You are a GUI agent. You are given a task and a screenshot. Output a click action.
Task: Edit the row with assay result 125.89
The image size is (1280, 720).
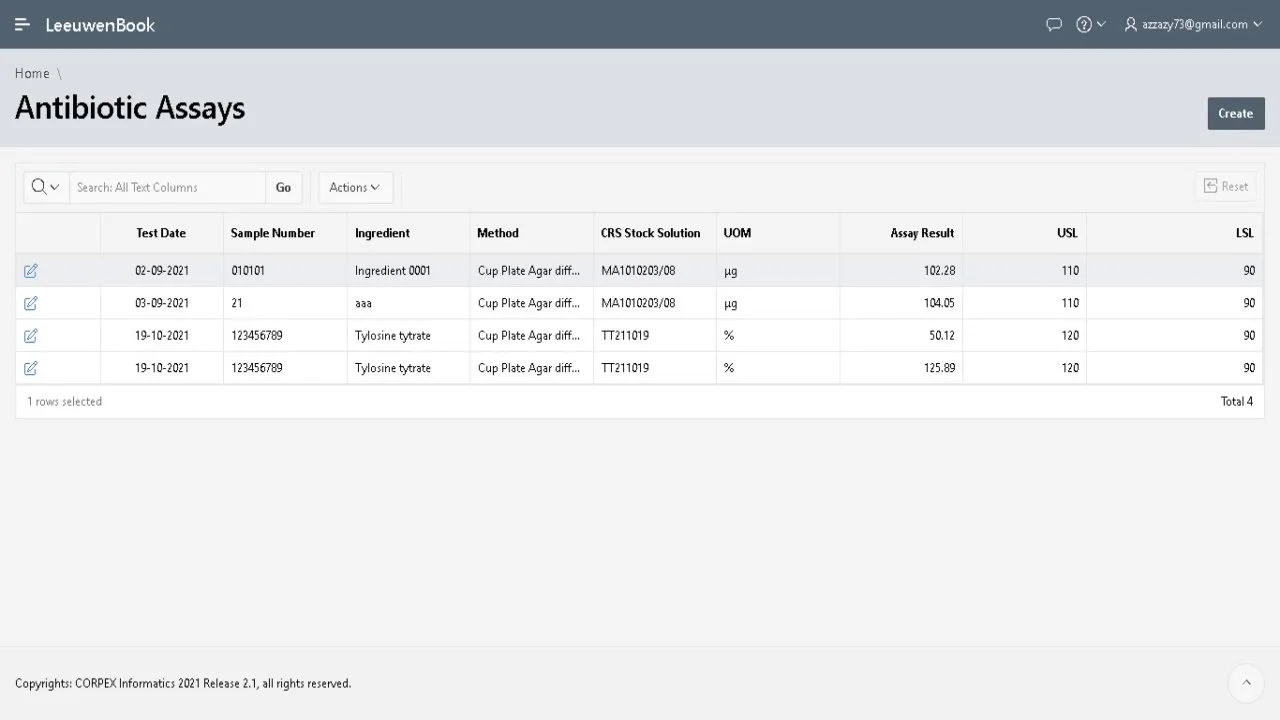31,368
